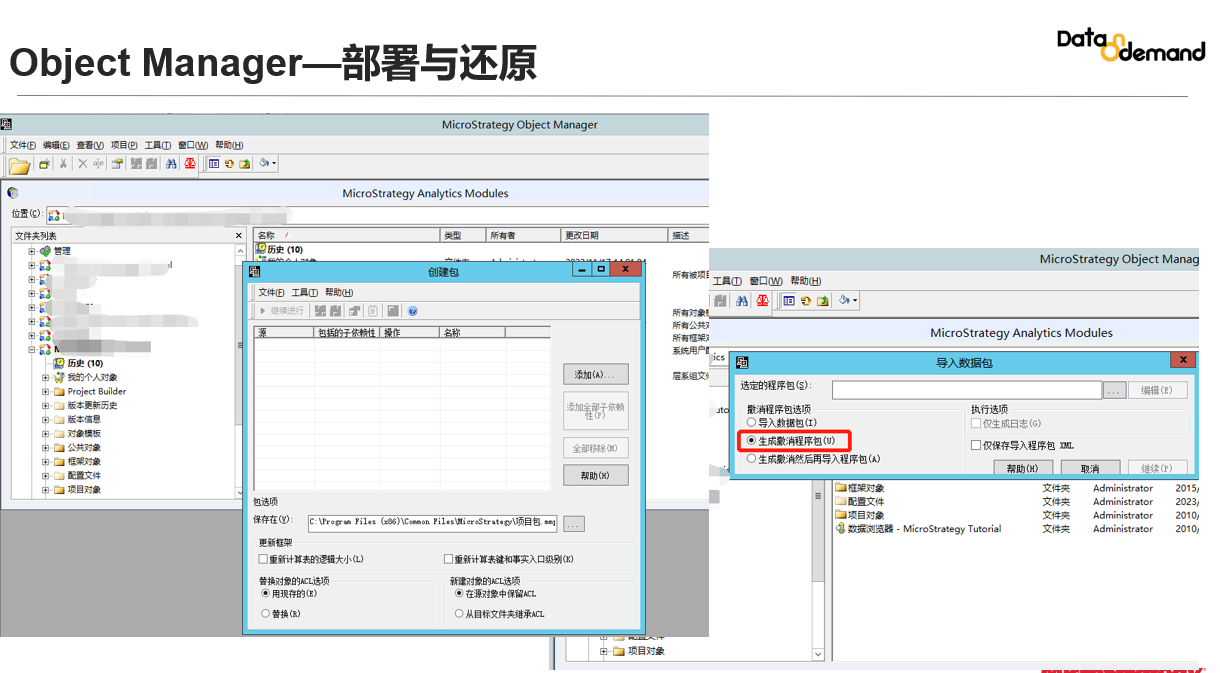This screenshot has width=1220, height=673.
Task: Expand the 版本信息 tree node
Action: [45, 420]
